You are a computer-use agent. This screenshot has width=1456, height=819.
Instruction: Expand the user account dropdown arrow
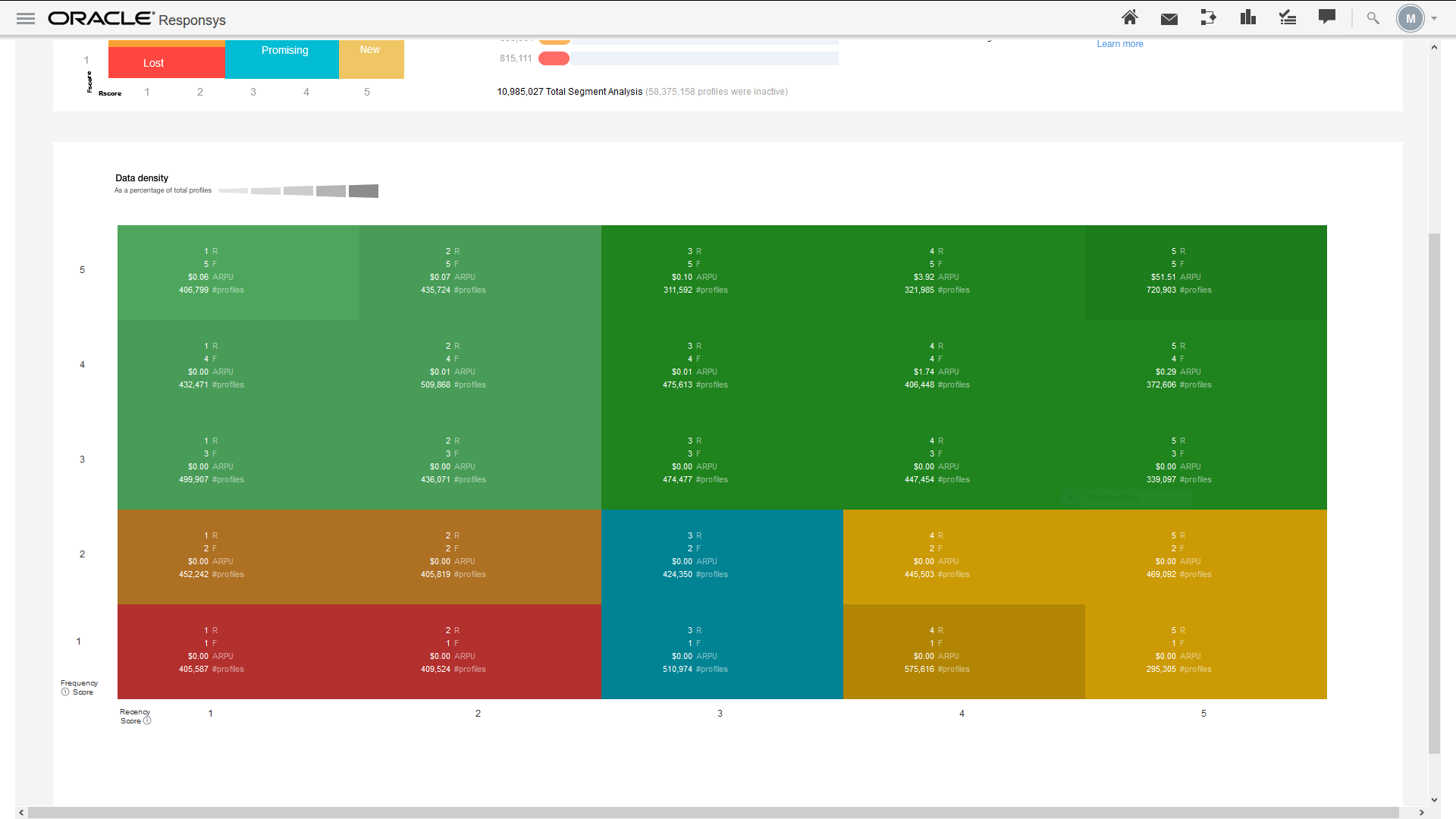point(1434,19)
